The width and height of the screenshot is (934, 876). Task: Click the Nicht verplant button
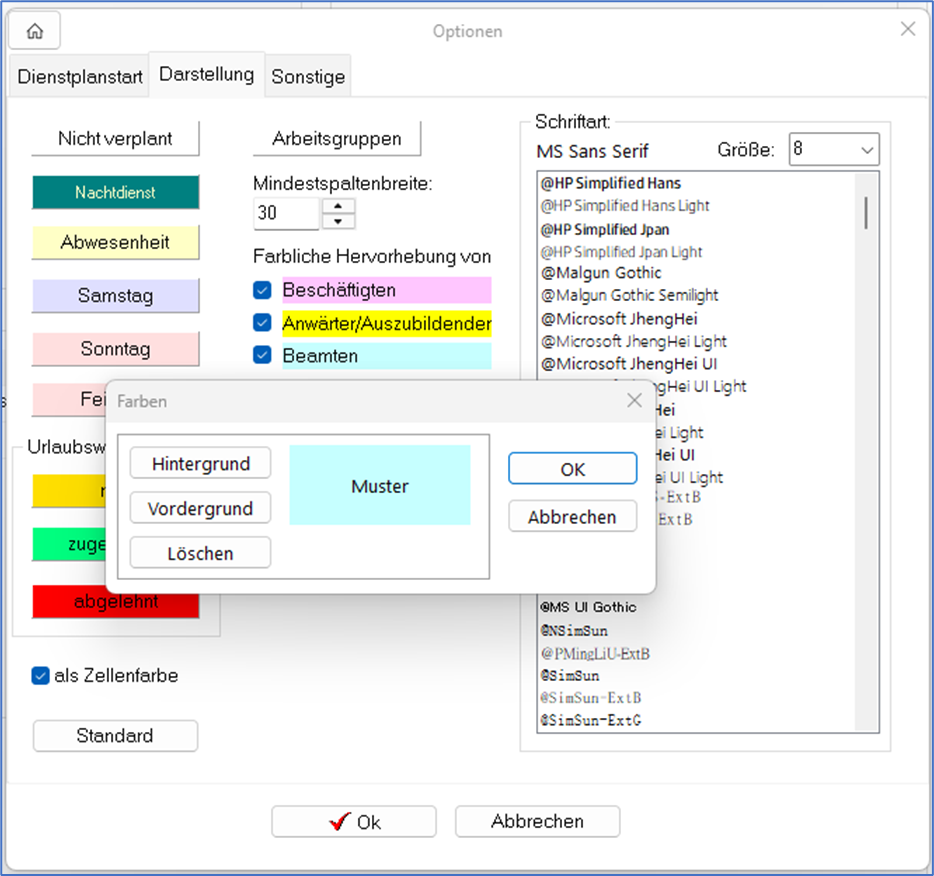[116, 138]
